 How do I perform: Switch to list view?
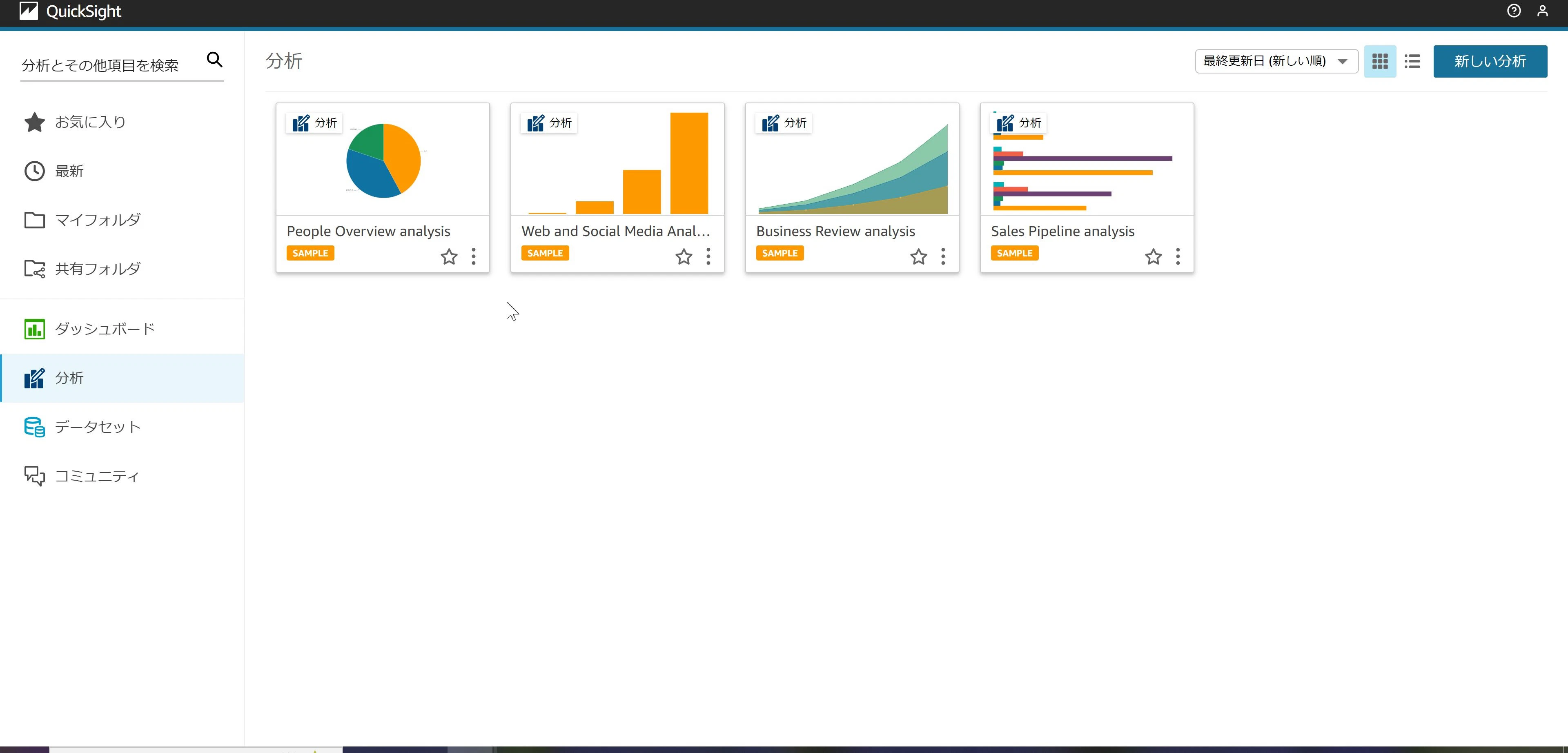point(1412,61)
